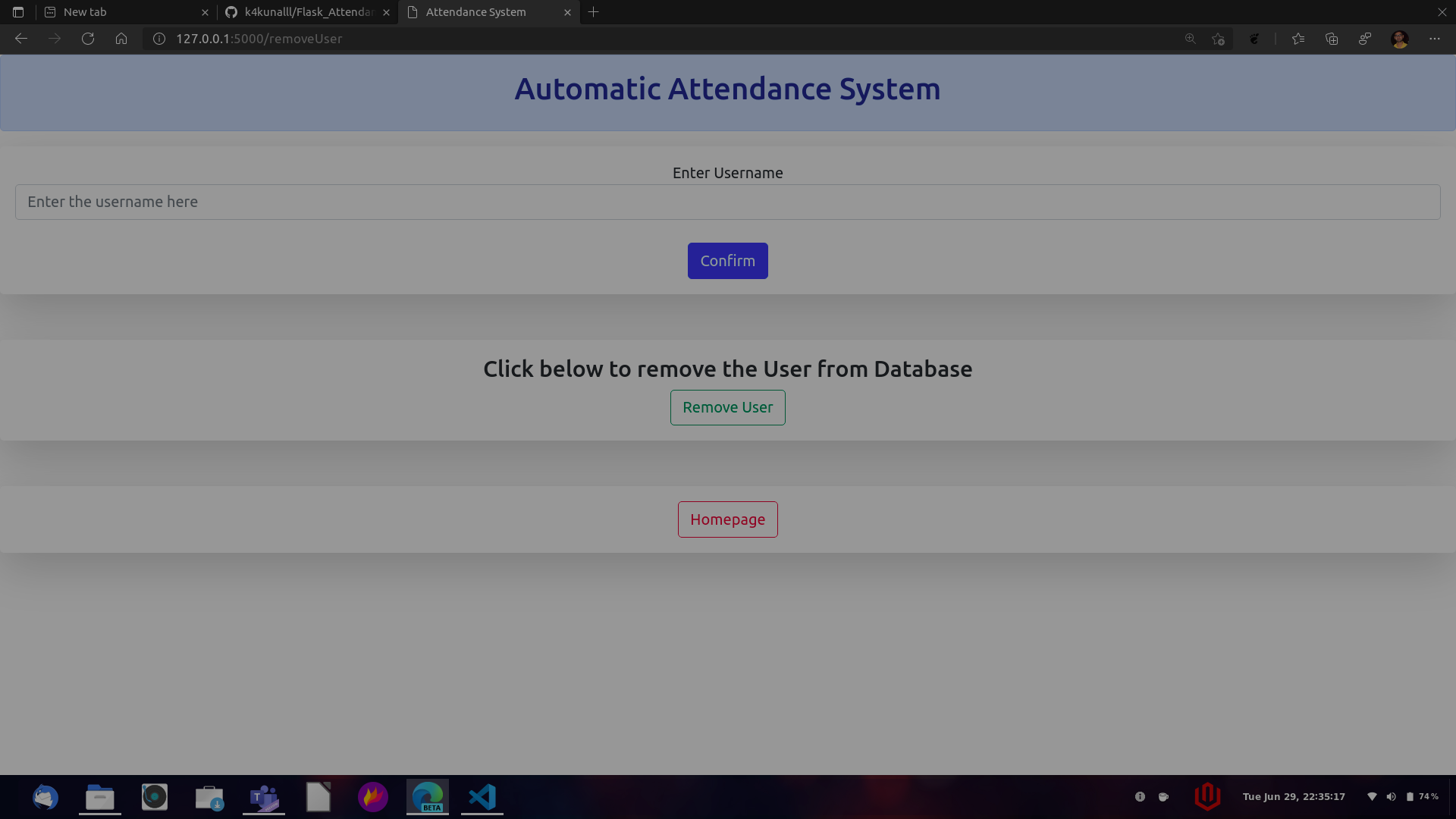Switch to the GitHub Flask_Attendance tab
The width and height of the screenshot is (1456, 819).
pos(303,11)
